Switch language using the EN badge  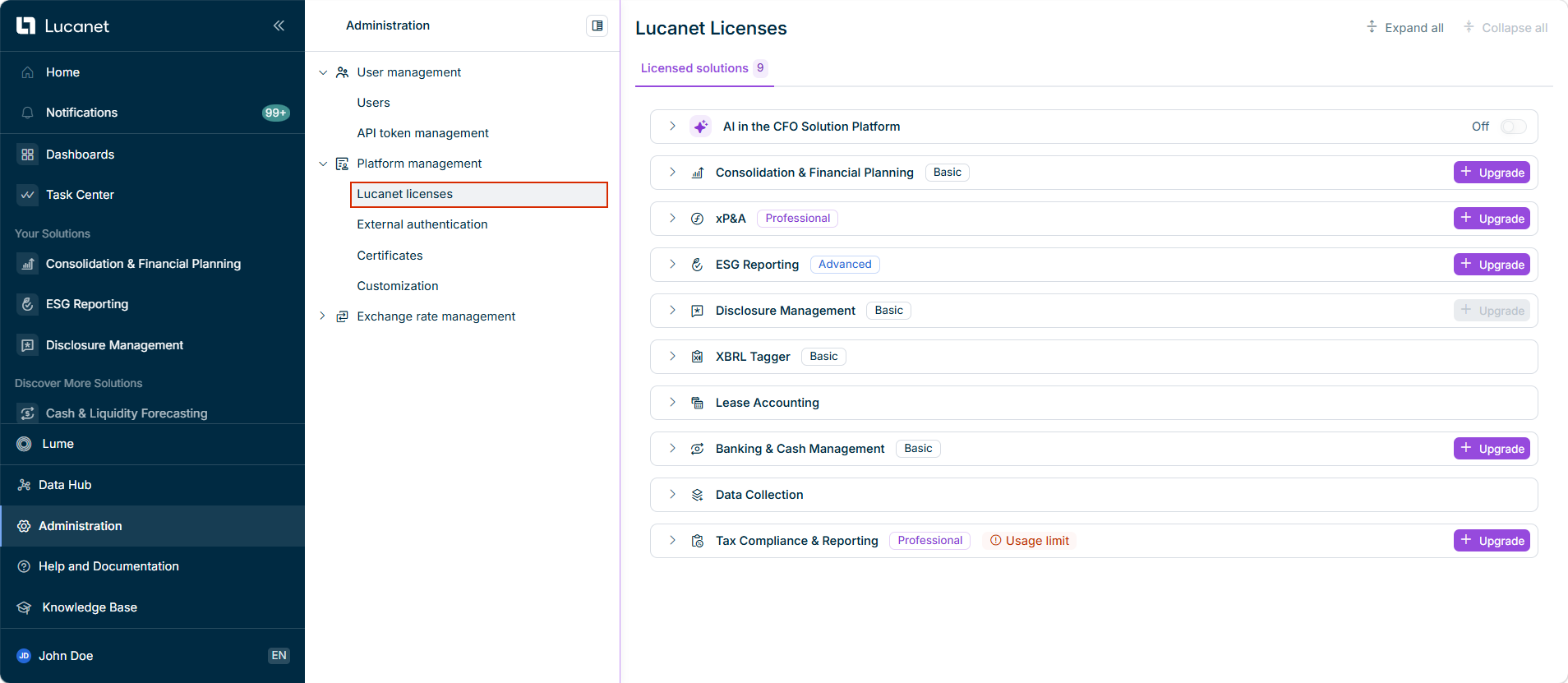[279, 656]
